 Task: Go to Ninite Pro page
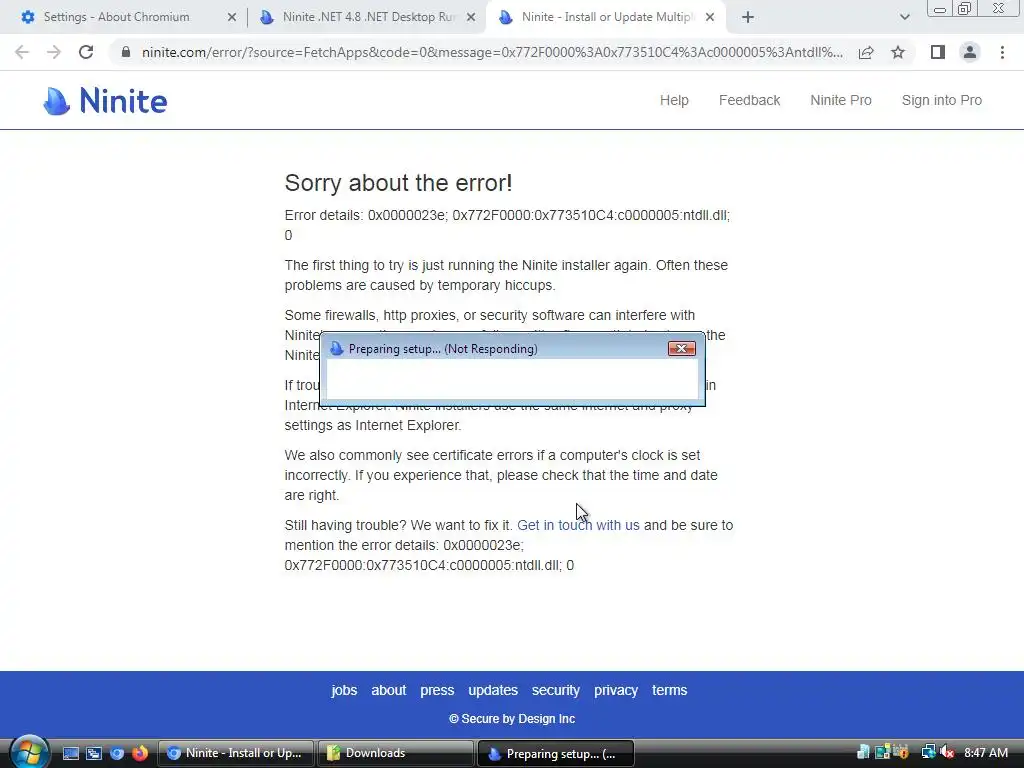point(840,100)
